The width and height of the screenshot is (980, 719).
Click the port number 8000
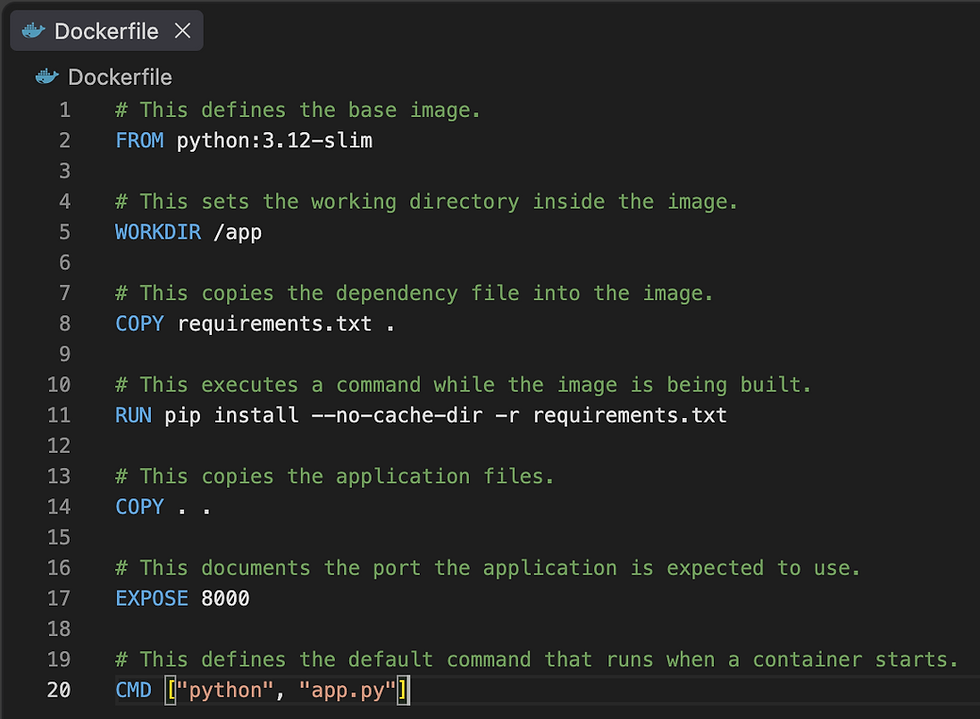pos(225,598)
